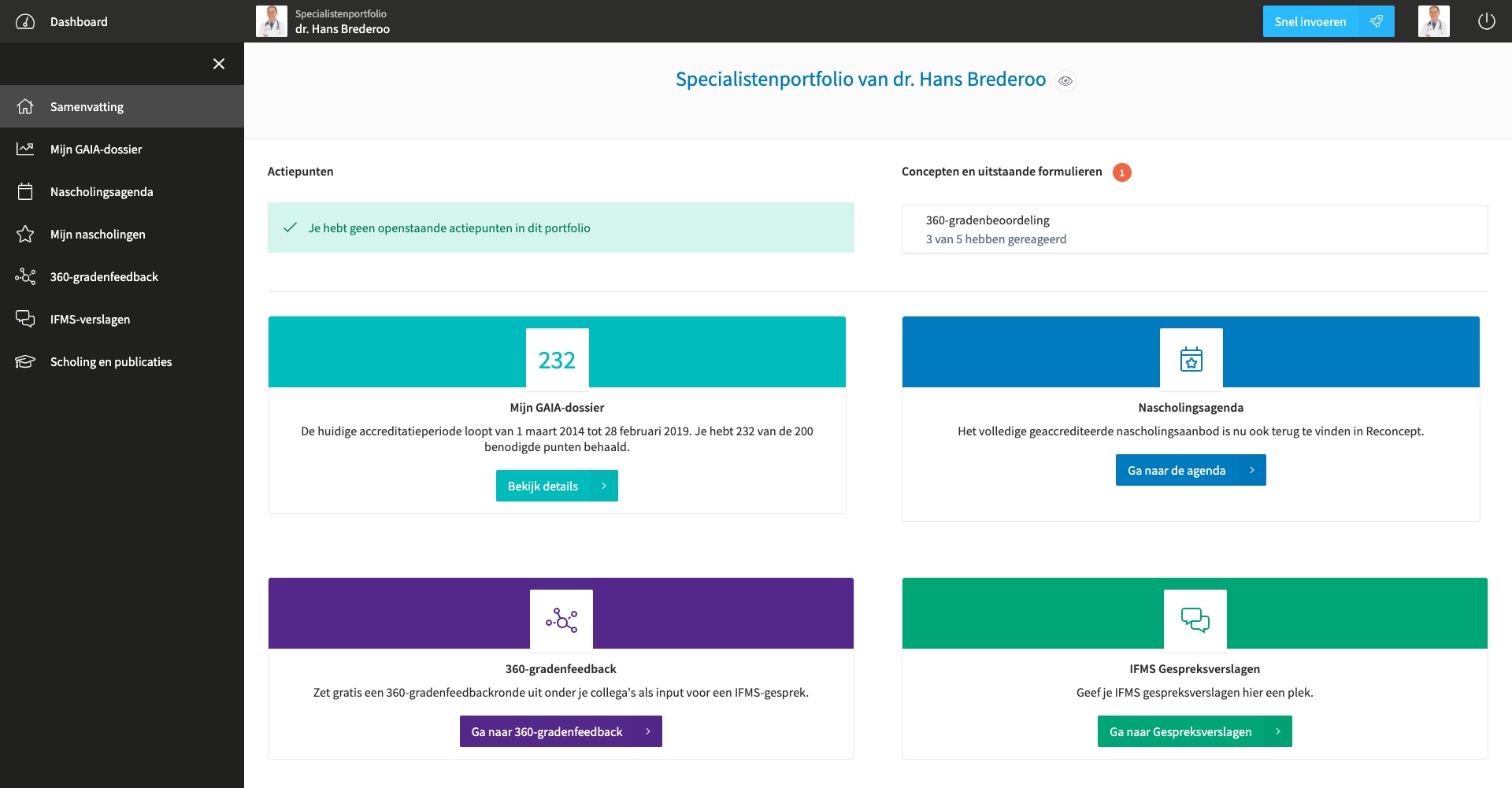Click the chevron on Ga naar Gespreksverslagen
The width and height of the screenshot is (1512, 788).
pyautogui.click(x=1277, y=731)
